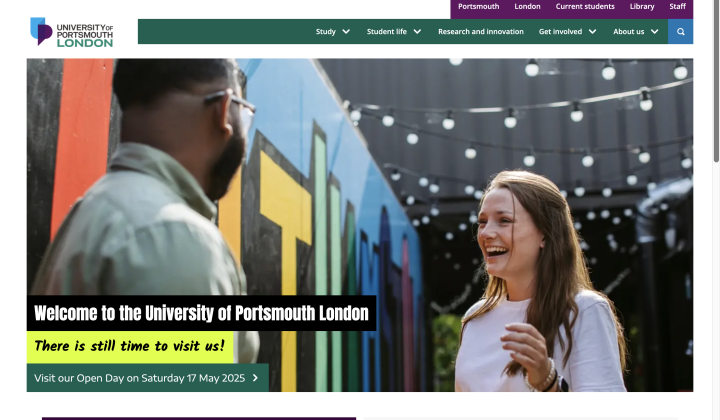Screen dimensions: 720x420
Task: Click the Welcome to the University heading
Action: pyautogui.click(x=201, y=313)
